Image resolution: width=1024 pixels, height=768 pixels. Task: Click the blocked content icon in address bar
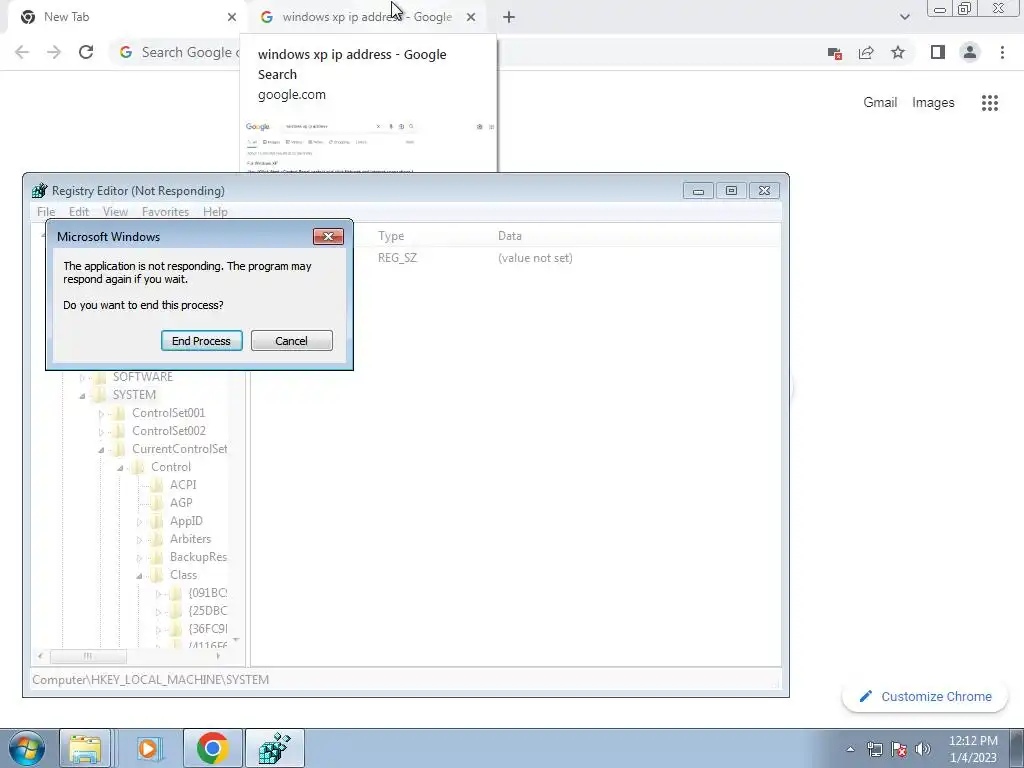(x=834, y=53)
